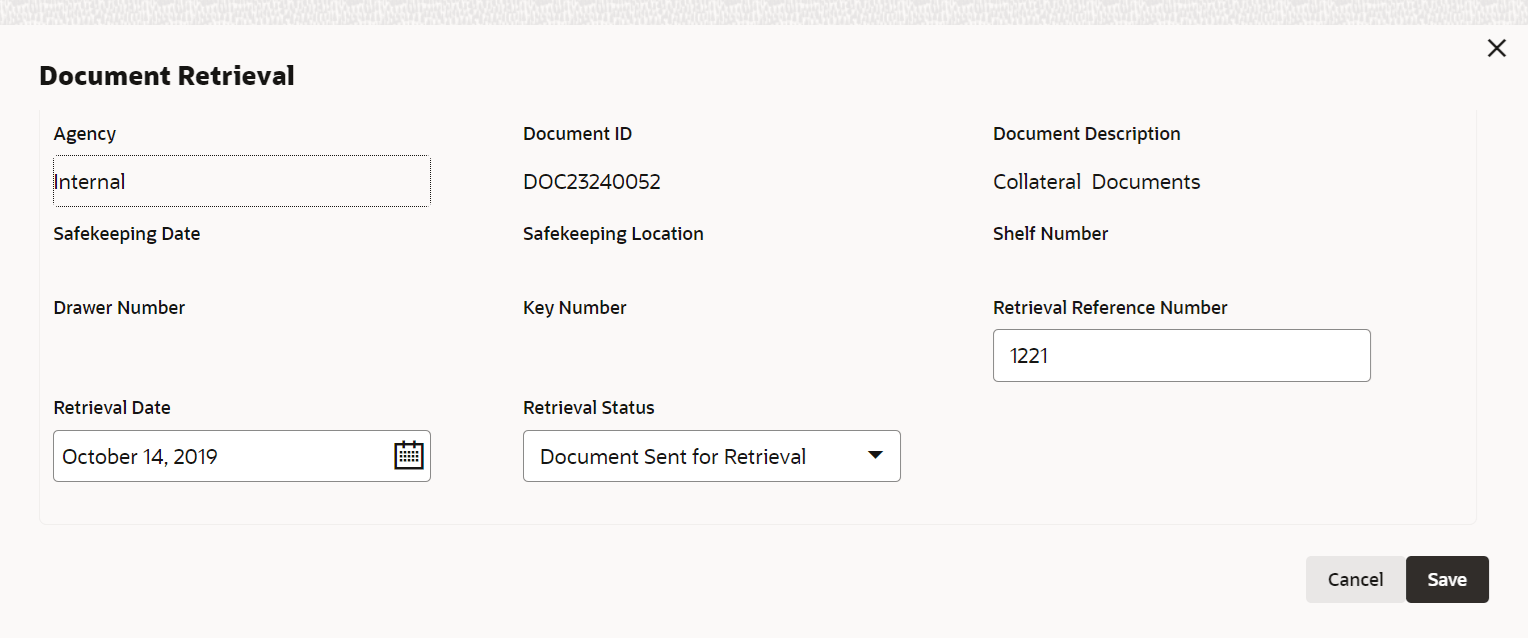The image size is (1528, 638).
Task: Click the Collateral Documents description text
Action: click(1097, 182)
